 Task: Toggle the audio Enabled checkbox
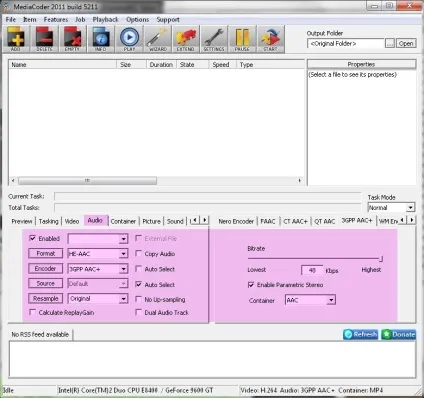point(33,238)
